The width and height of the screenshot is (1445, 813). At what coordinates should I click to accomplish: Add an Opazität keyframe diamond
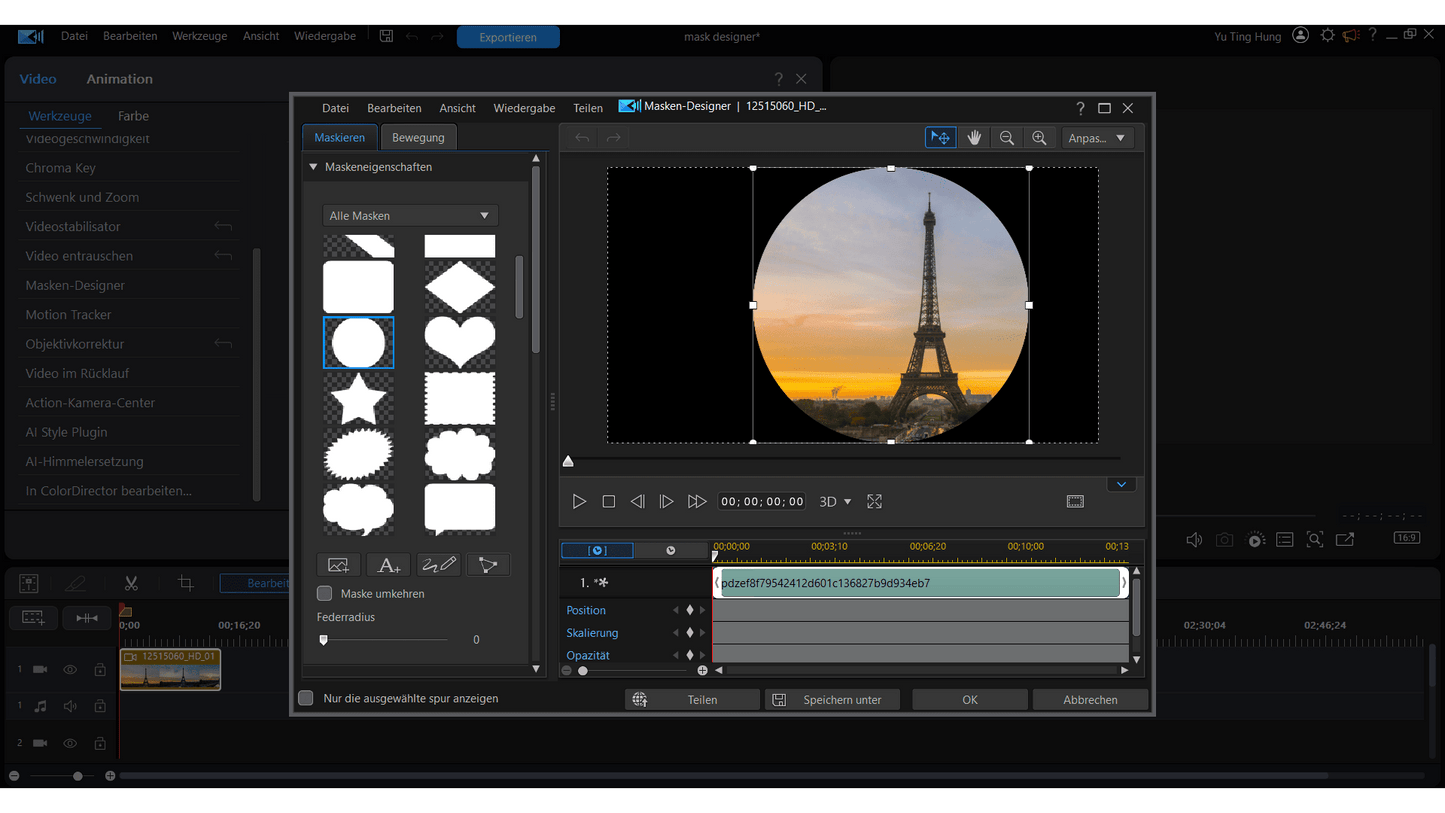point(689,656)
